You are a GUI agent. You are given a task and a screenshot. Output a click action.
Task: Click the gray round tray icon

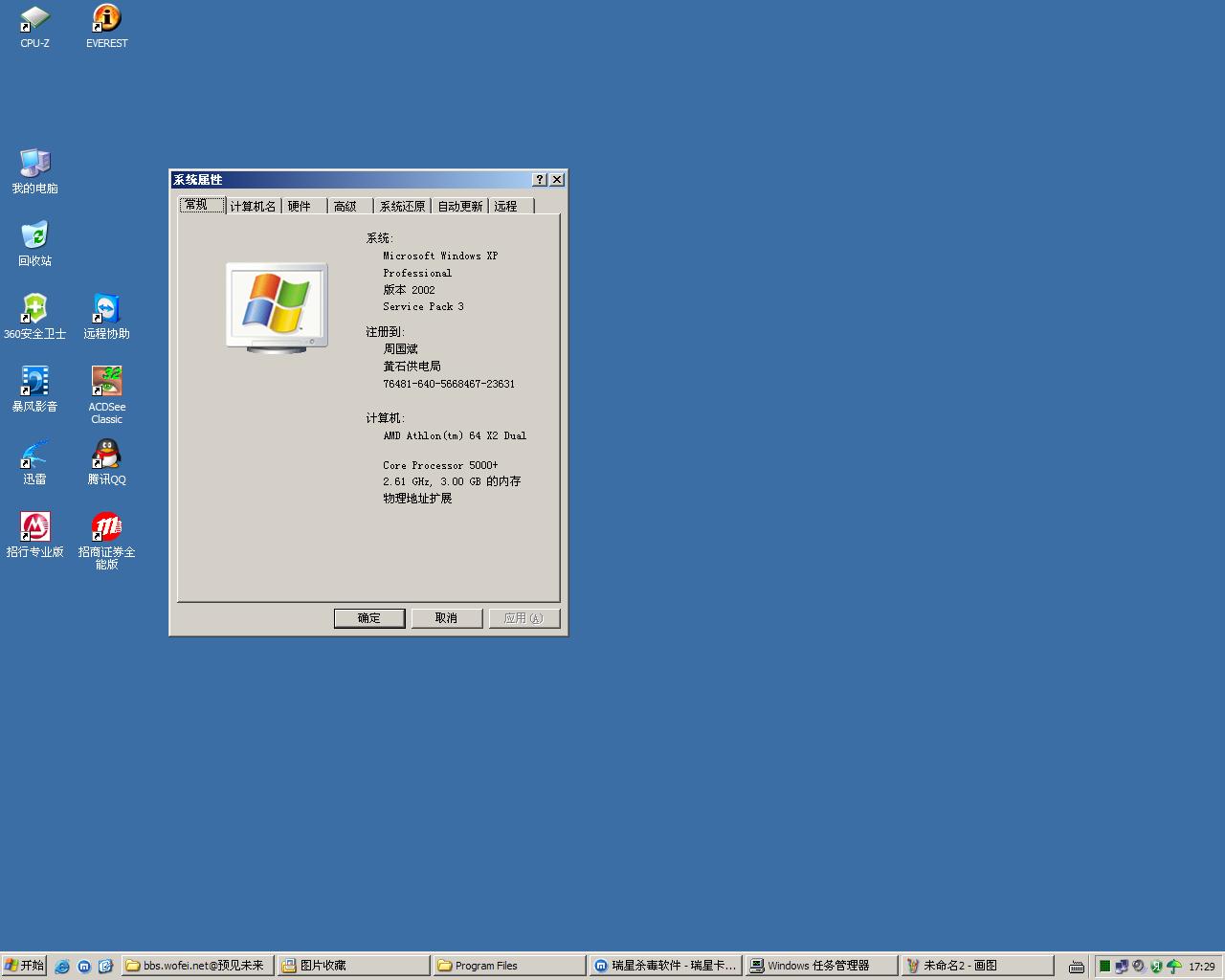point(1139,967)
